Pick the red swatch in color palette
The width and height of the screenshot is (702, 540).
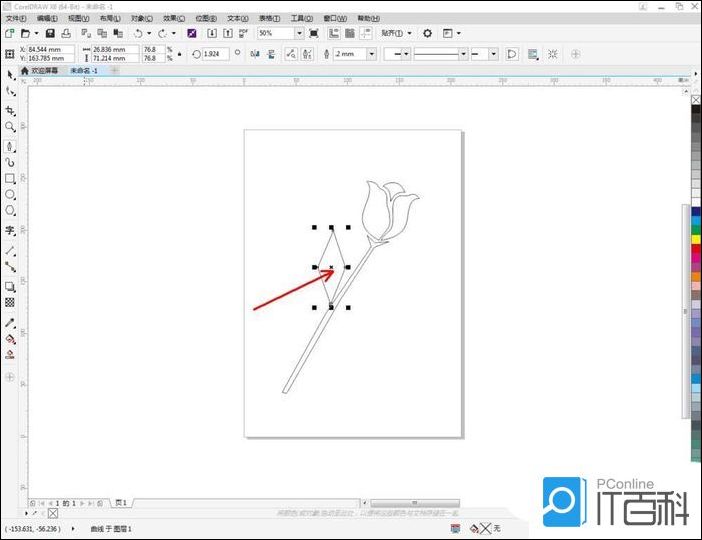click(x=696, y=249)
